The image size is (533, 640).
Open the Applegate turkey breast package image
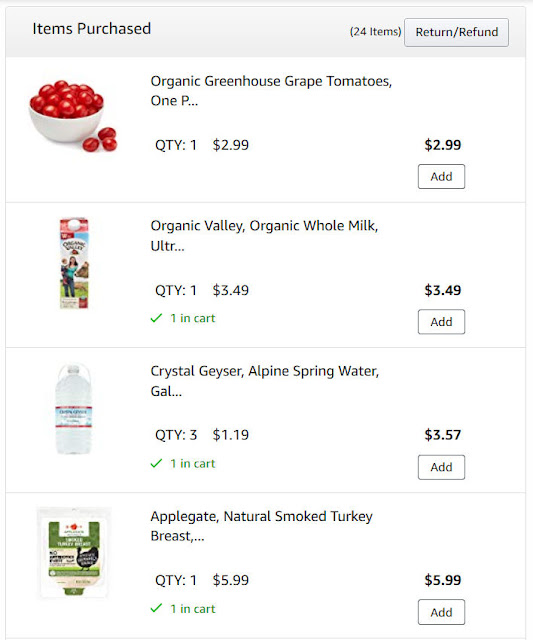click(74, 553)
